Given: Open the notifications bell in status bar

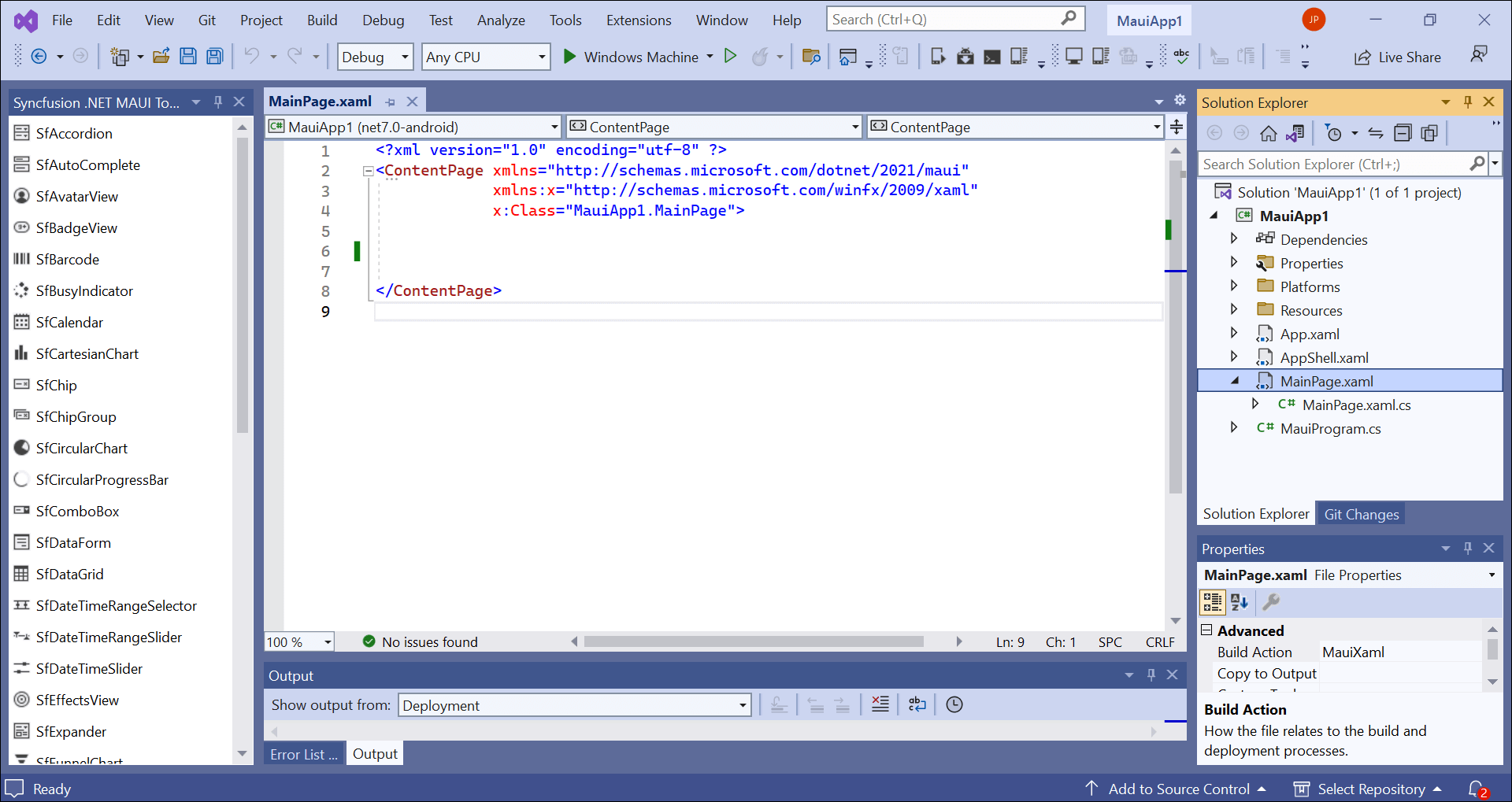Looking at the screenshot, I should tap(1477, 789).
